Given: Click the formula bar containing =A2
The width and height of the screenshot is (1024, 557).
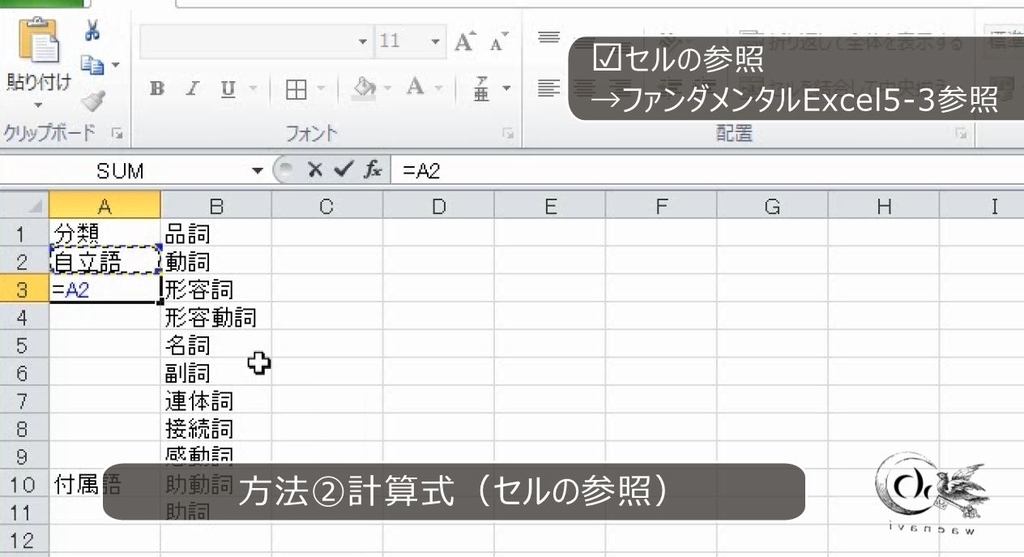Looking at the screenshot, I should (x=708, y=171).
